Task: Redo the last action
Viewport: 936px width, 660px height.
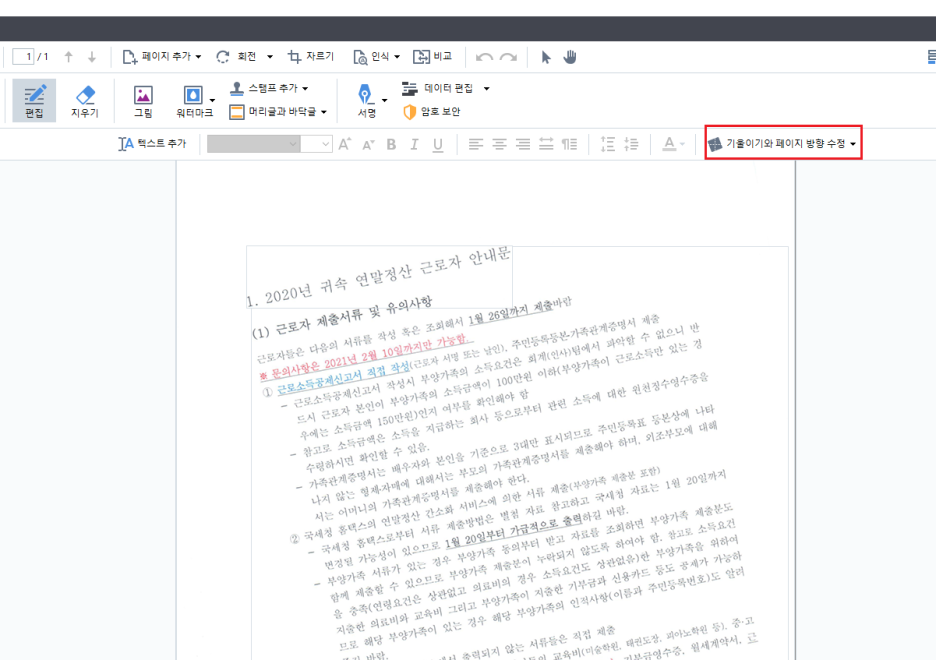Action: tap(508, 57)
